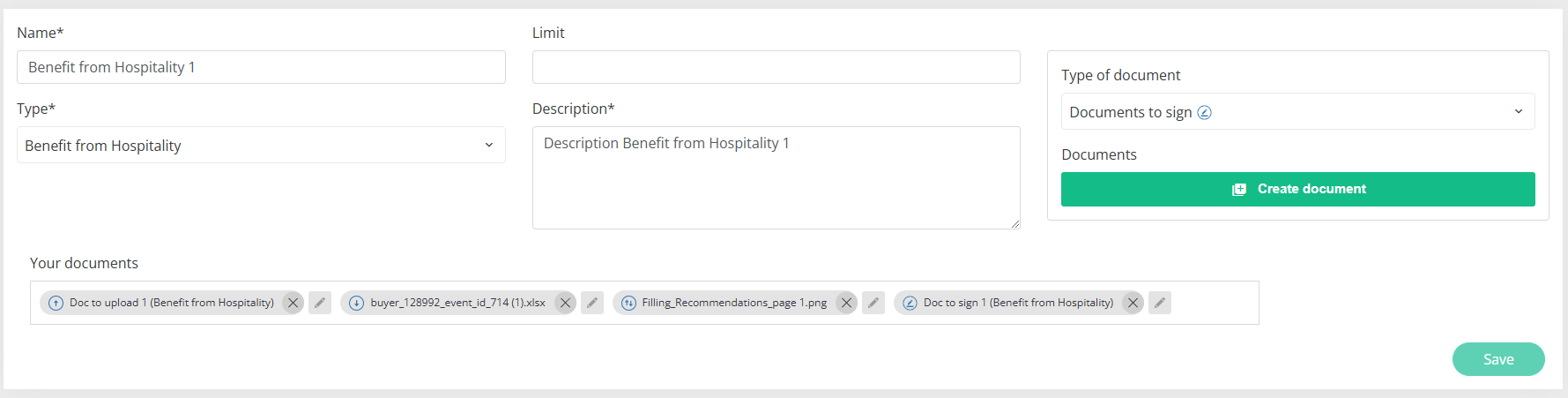Screen dimensions: 1568x398
Task: Edit the Doc to sign 1 document
Action: pos(1160,303)
